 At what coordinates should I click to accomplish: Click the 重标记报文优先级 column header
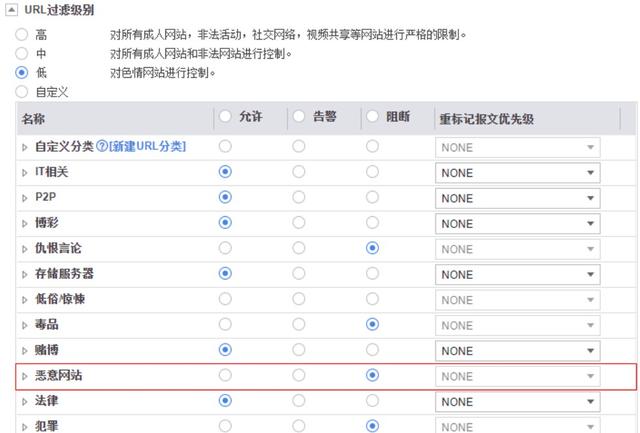487,119
